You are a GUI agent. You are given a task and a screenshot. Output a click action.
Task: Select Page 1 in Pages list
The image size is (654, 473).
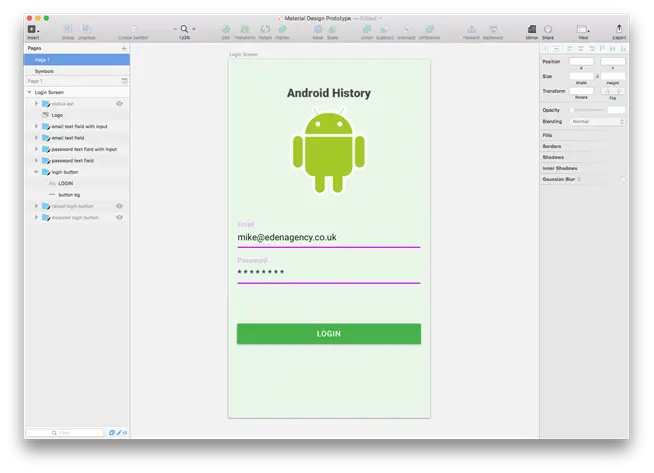(77, 60)
